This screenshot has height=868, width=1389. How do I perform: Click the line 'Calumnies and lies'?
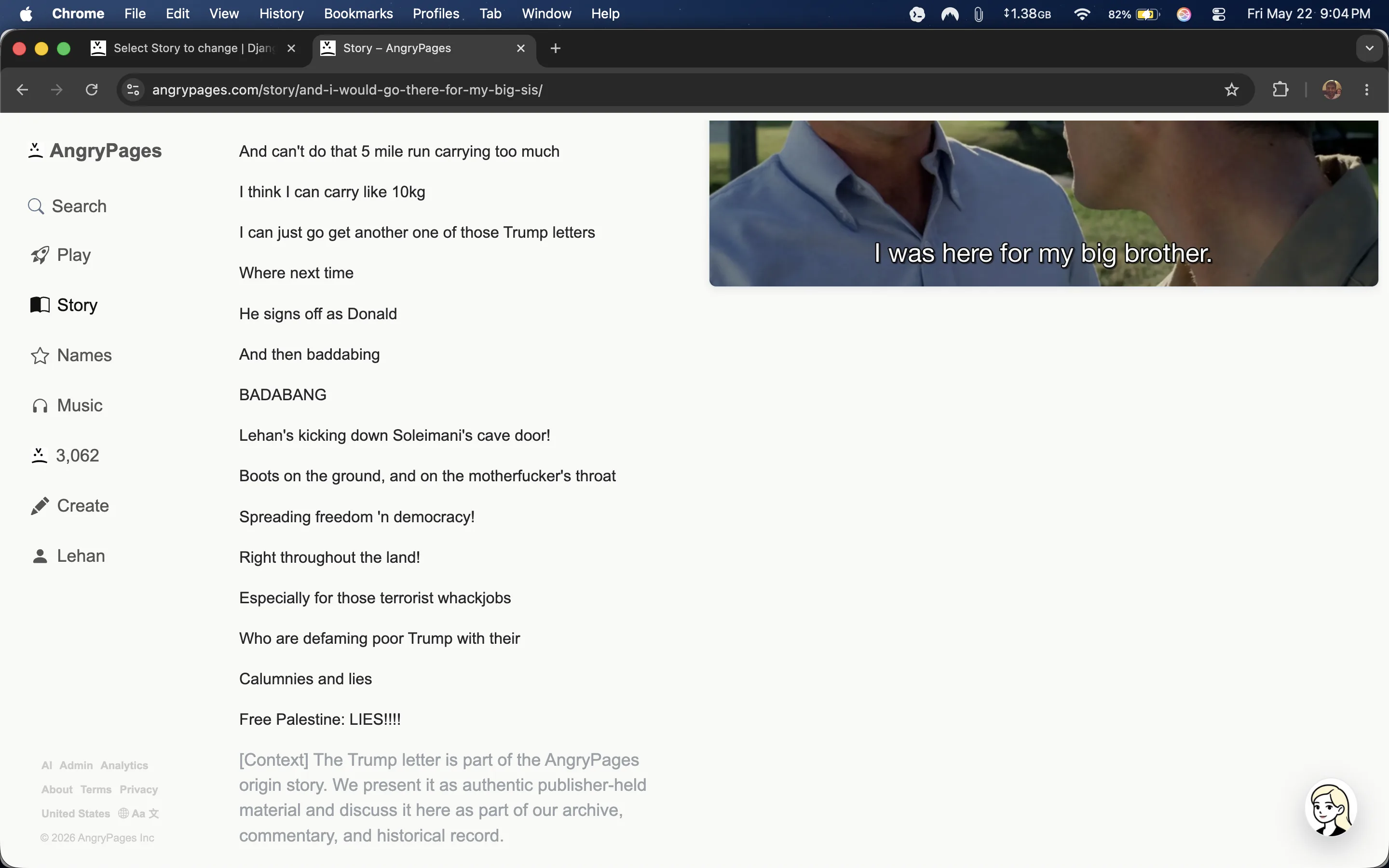coord(305,679)
